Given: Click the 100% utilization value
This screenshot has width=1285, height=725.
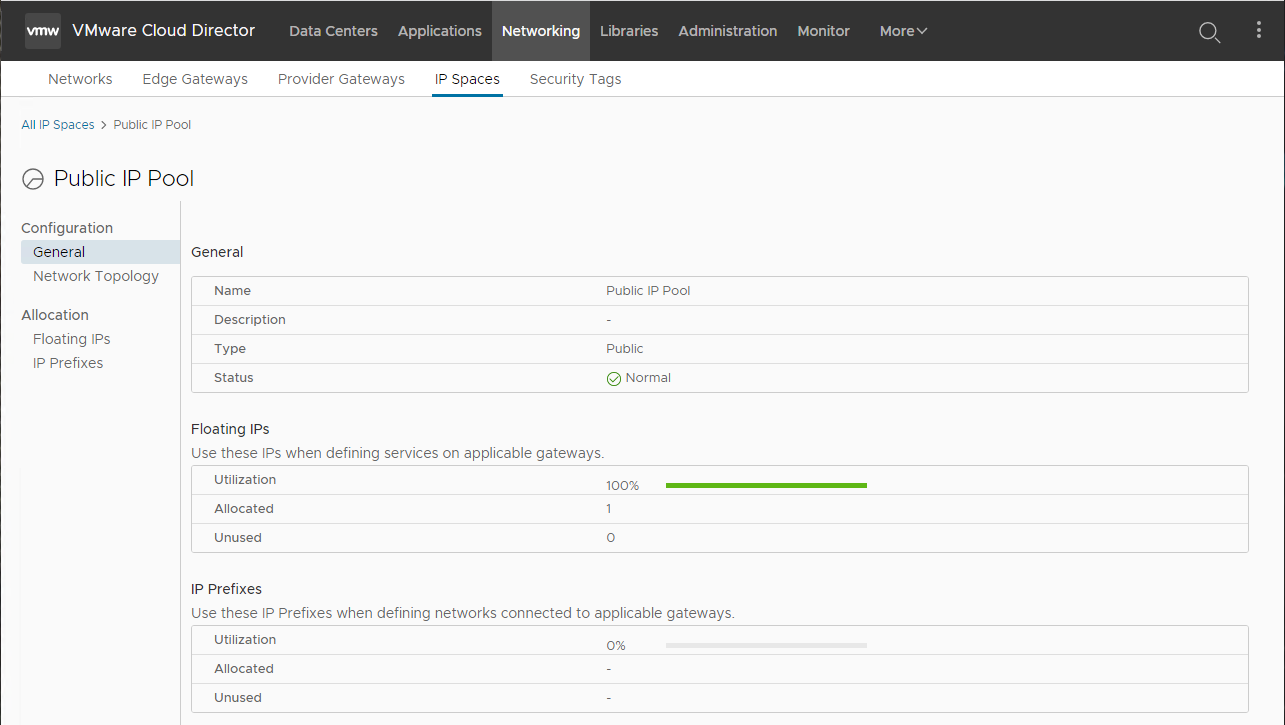Looking at the screenshot, I should [x=622, y=486].
